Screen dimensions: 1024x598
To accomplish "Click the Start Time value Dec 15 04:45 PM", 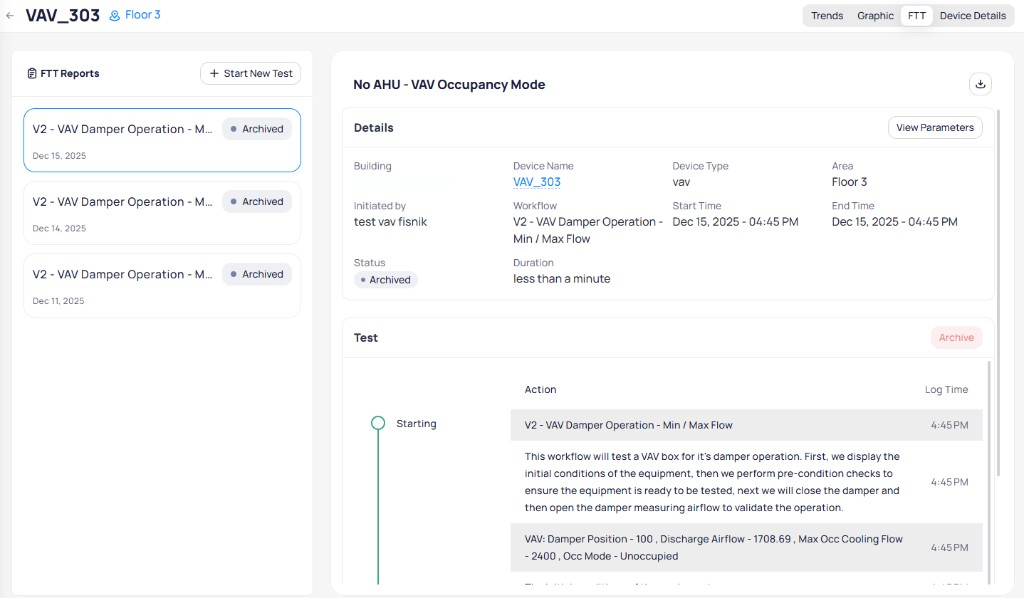I will tap(735, 222).
